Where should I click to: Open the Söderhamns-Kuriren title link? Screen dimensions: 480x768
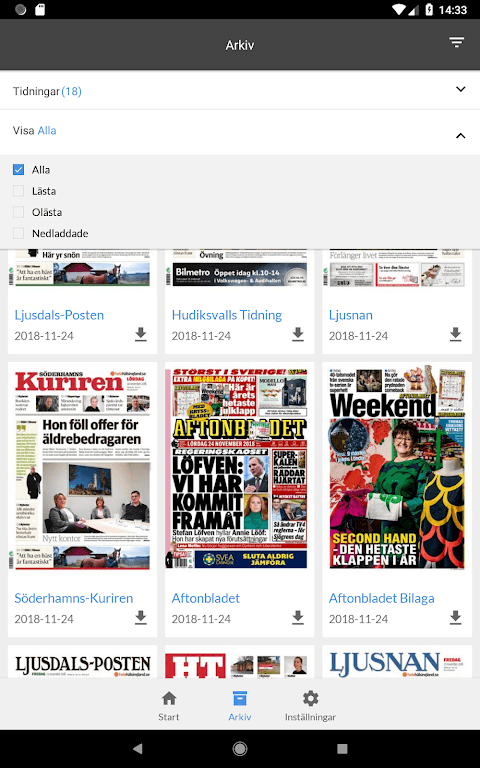(x=73, y=598)
